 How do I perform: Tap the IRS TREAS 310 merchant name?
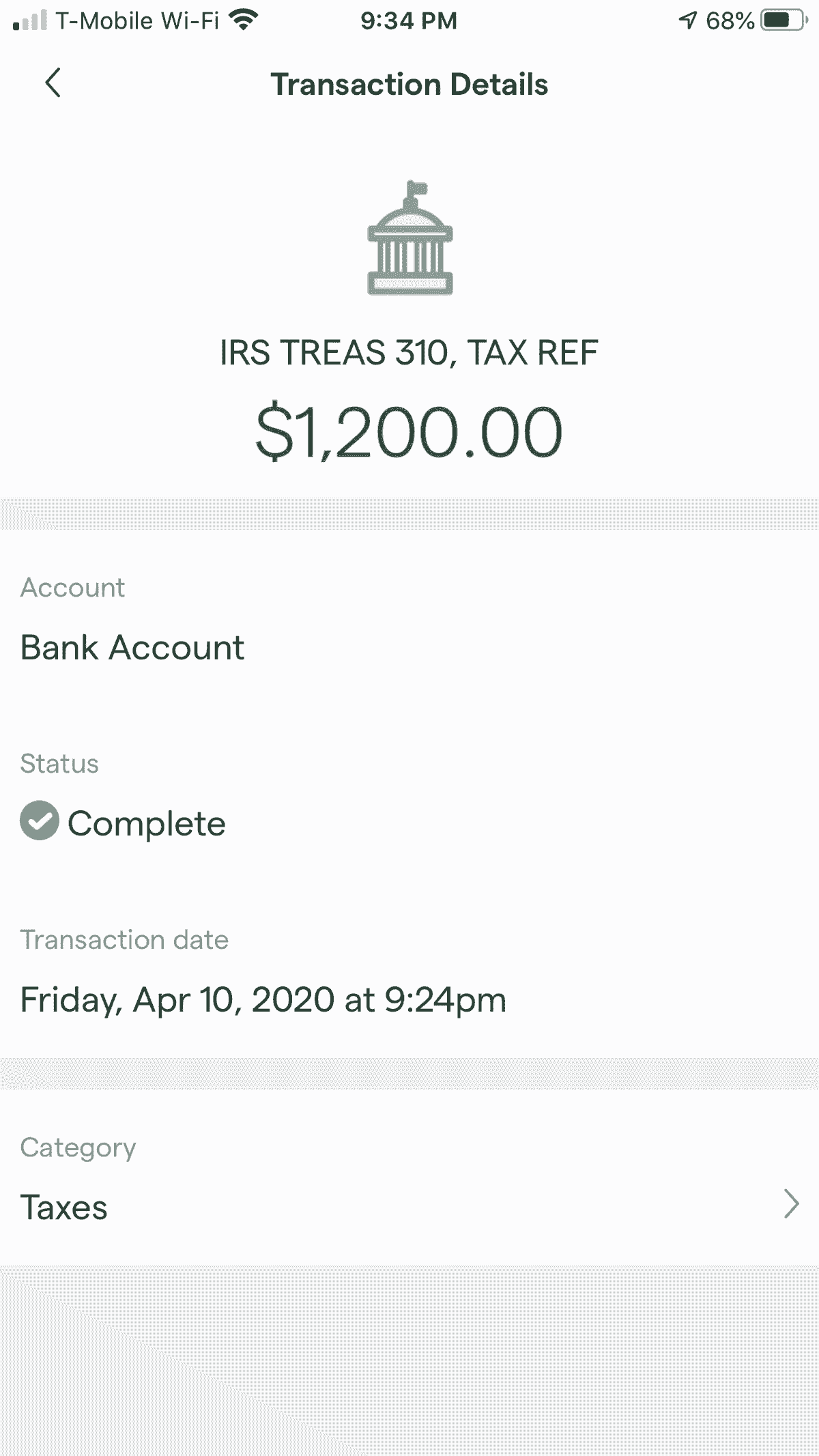[409, 352]
